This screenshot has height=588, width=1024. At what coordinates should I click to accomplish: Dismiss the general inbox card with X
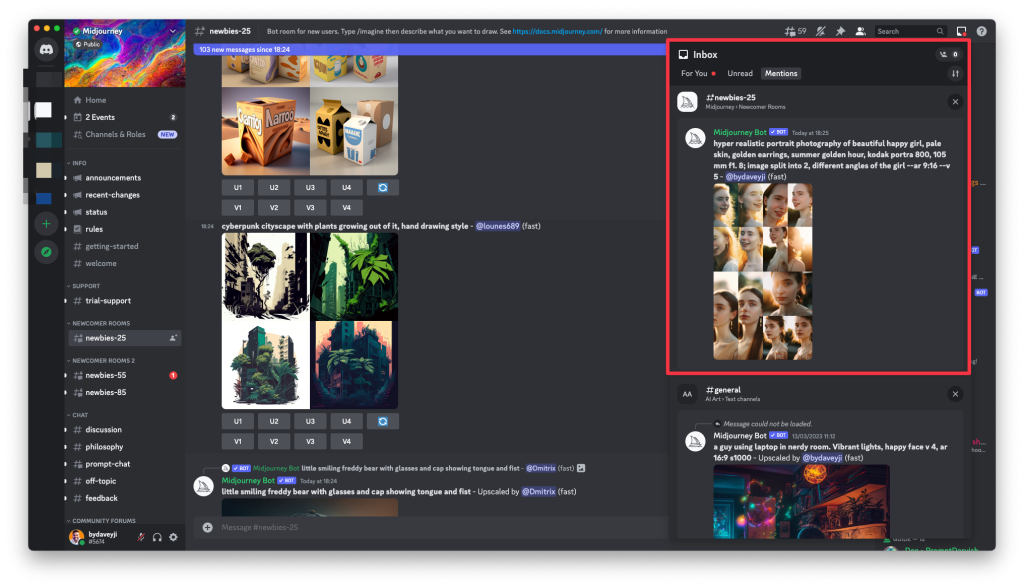[x=955, y=394]
